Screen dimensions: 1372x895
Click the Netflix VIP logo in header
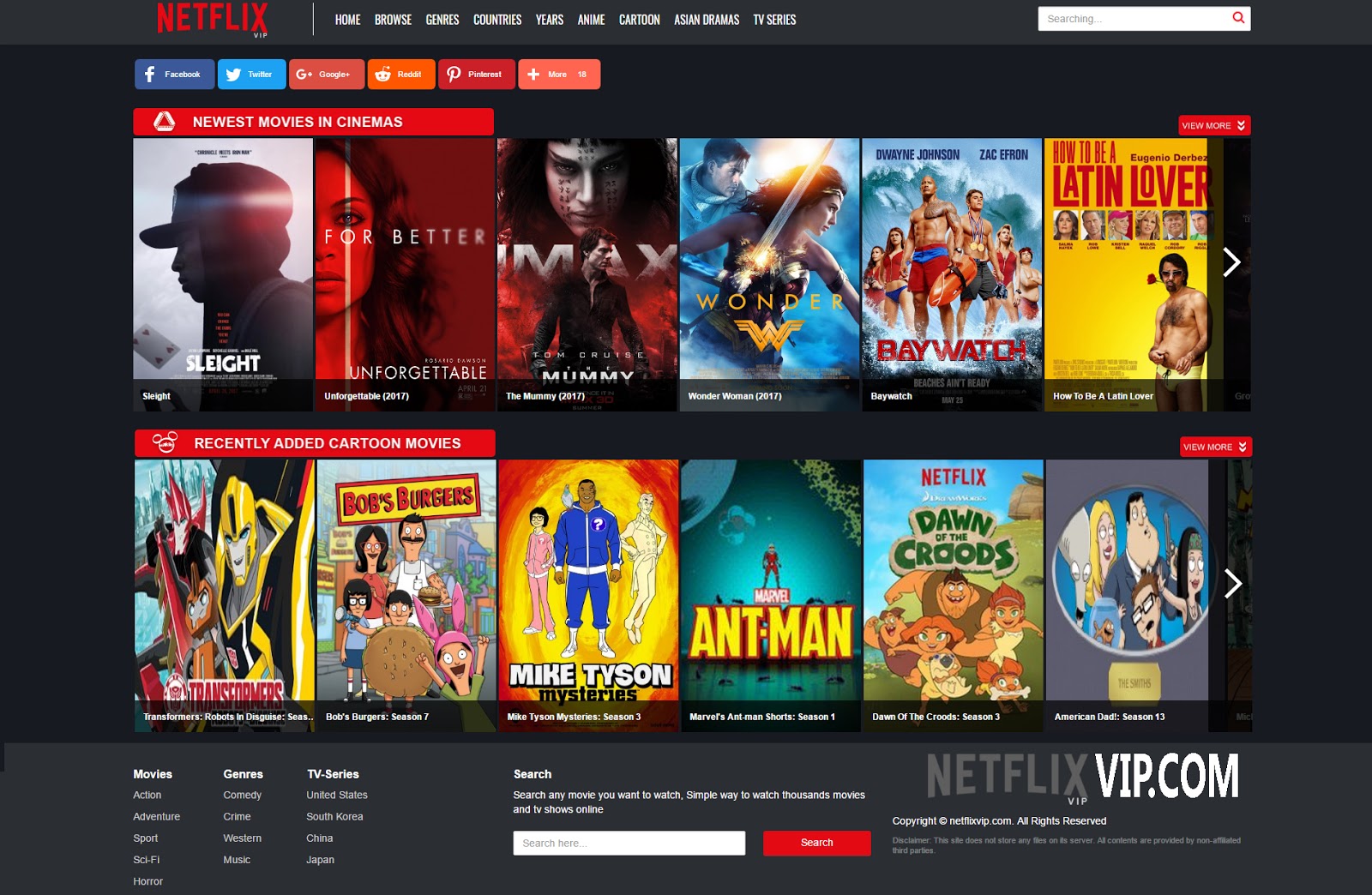(213, 19)
